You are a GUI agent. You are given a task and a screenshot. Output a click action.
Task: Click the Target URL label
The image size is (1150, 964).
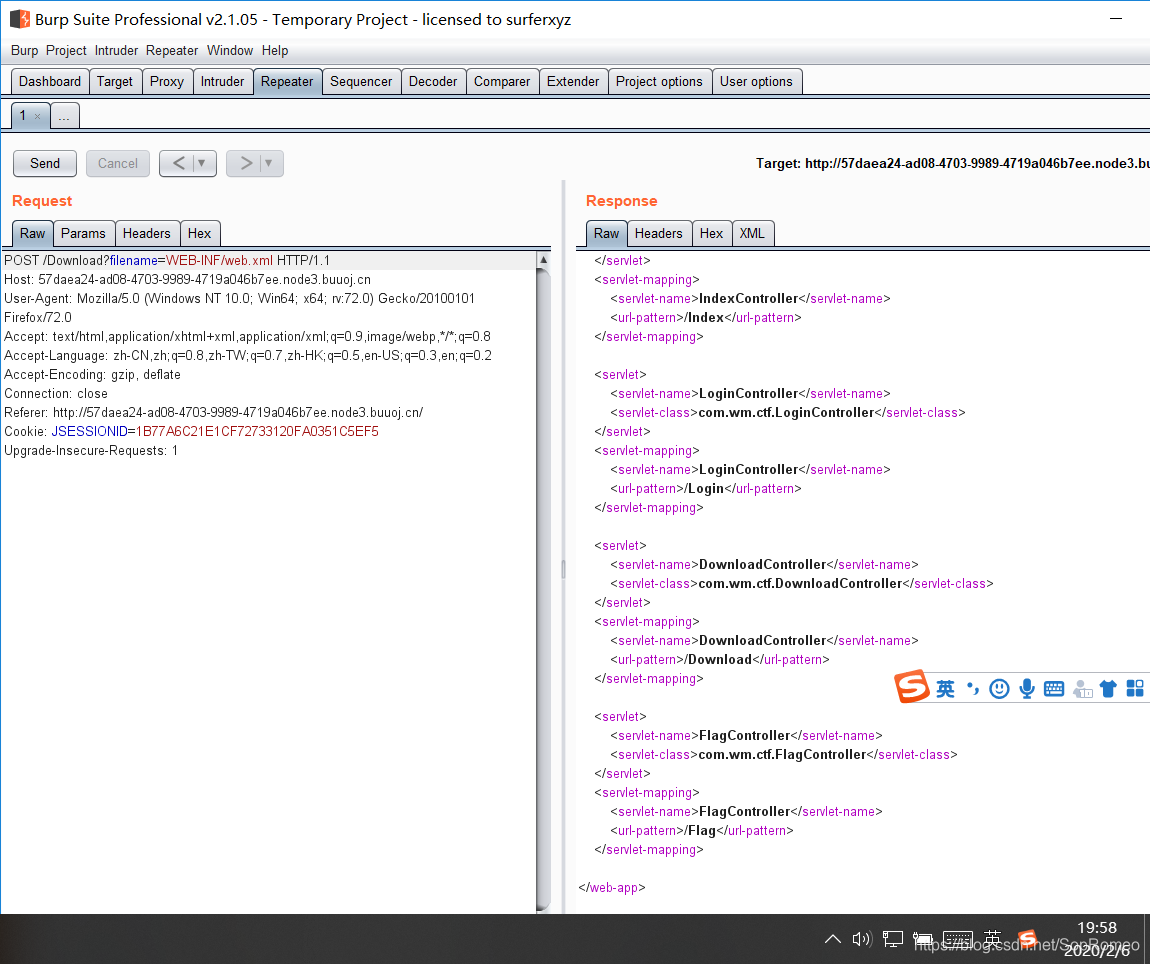coord(952,164)
